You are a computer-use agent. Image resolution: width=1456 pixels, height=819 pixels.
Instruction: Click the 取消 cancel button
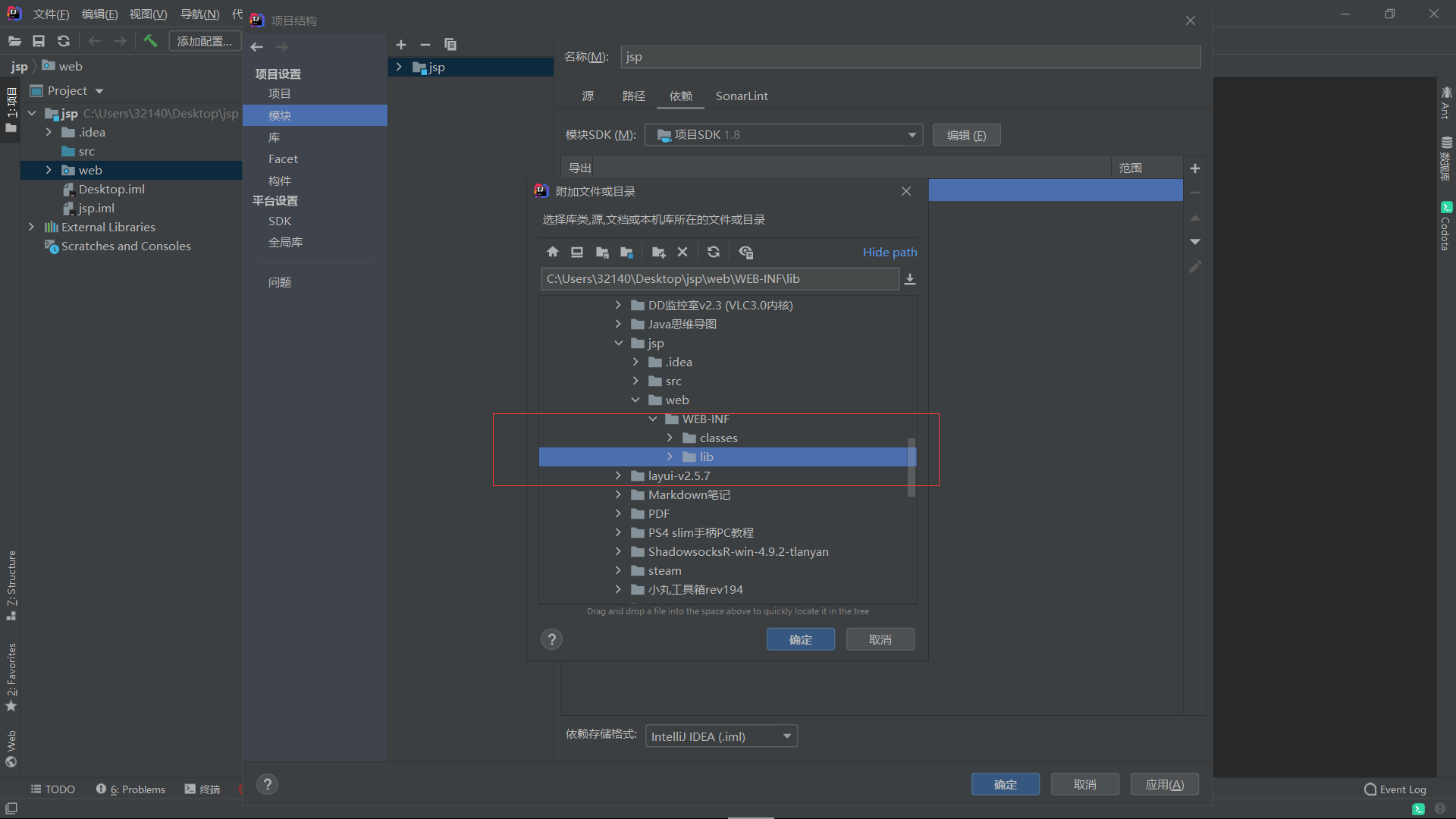(x=880, y=639)
